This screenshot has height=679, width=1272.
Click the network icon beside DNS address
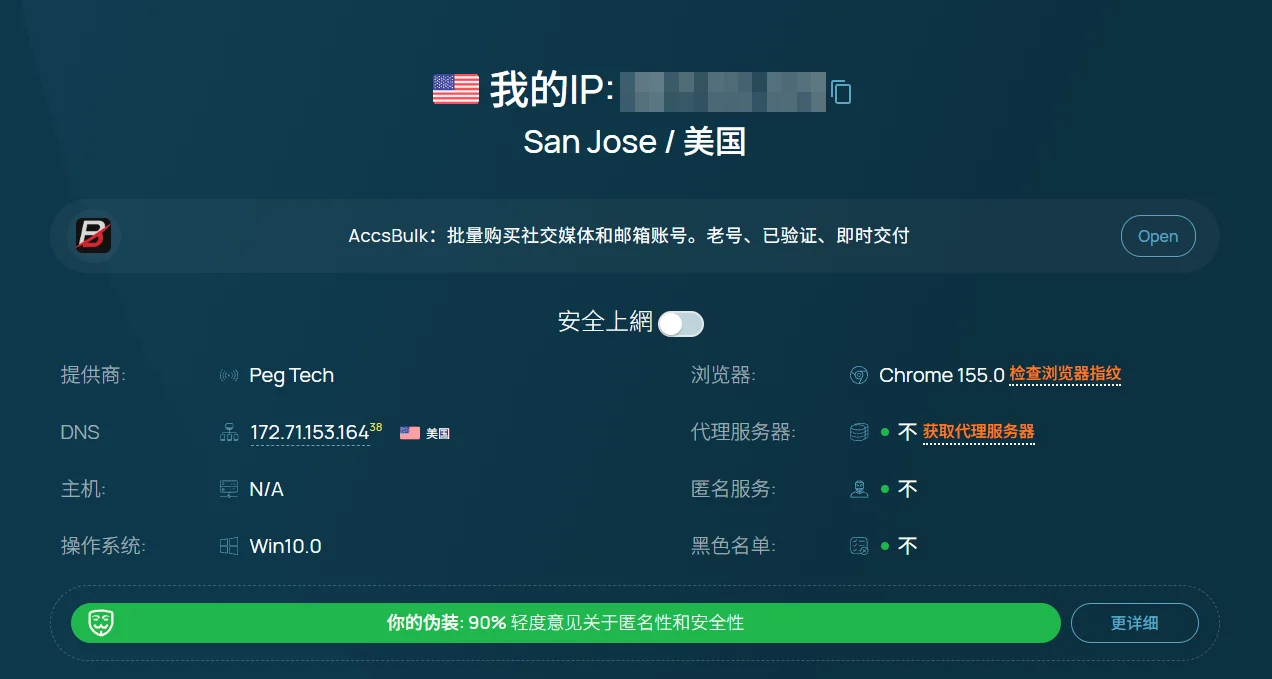[229, 433]
